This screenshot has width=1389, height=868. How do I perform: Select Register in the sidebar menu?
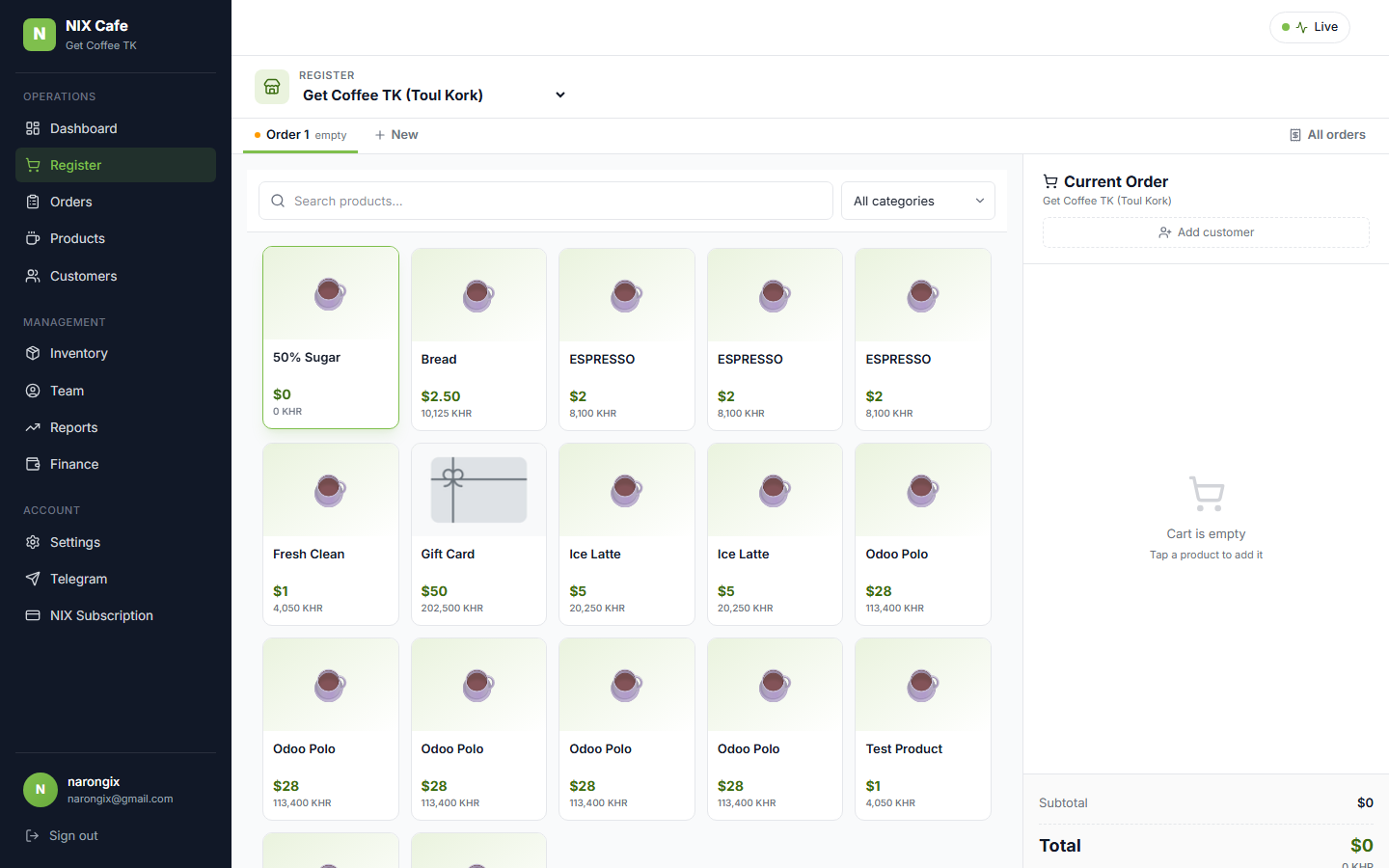click(x=116, y=165)
